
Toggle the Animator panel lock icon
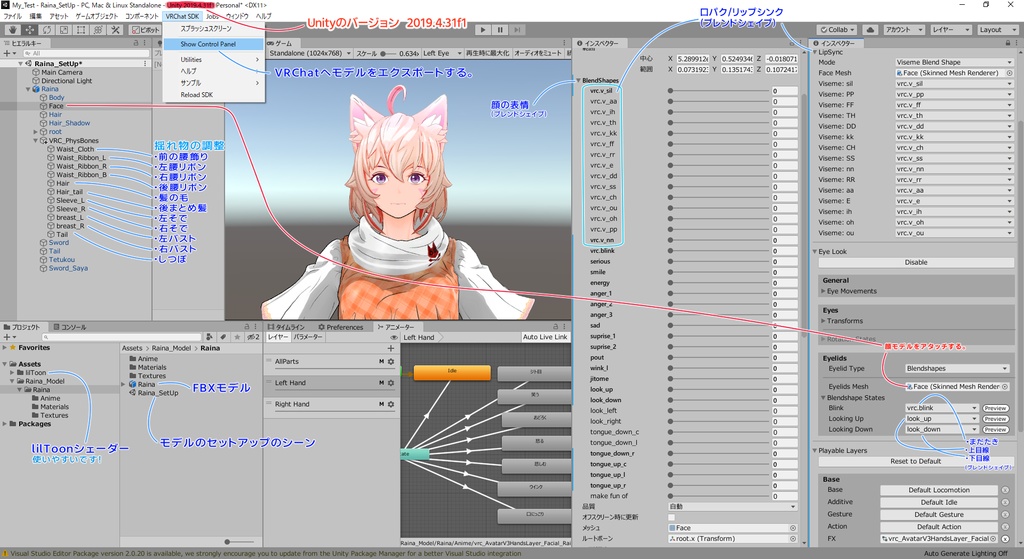(x=554, y=327)
